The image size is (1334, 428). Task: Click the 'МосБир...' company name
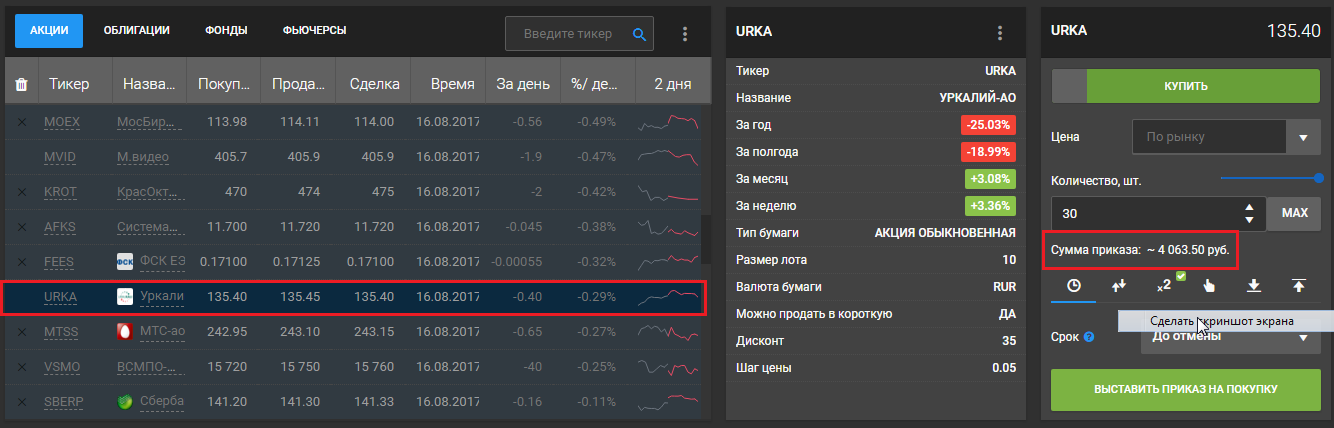pyautogui.click(x=150, y=122)
